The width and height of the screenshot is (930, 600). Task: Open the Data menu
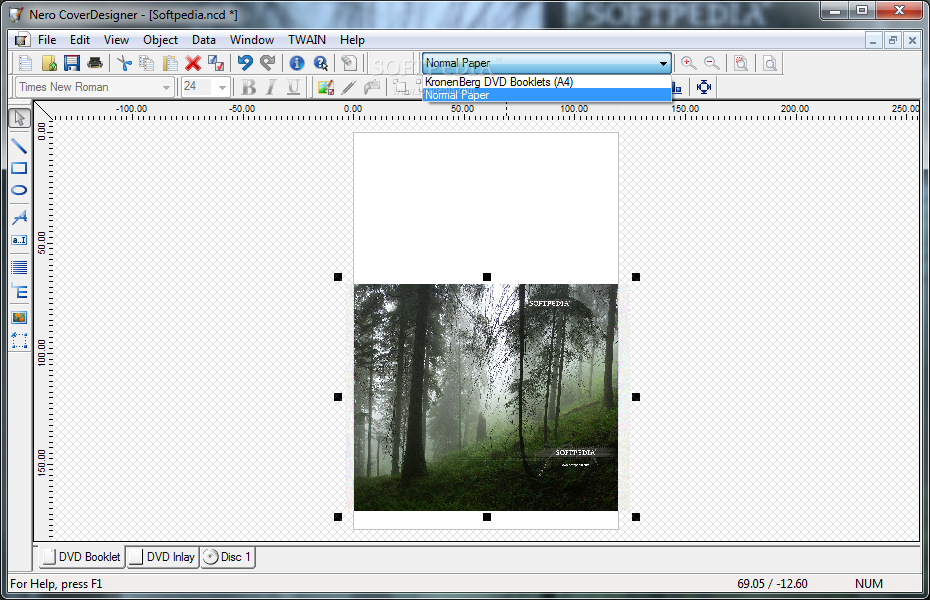[203, 40]
